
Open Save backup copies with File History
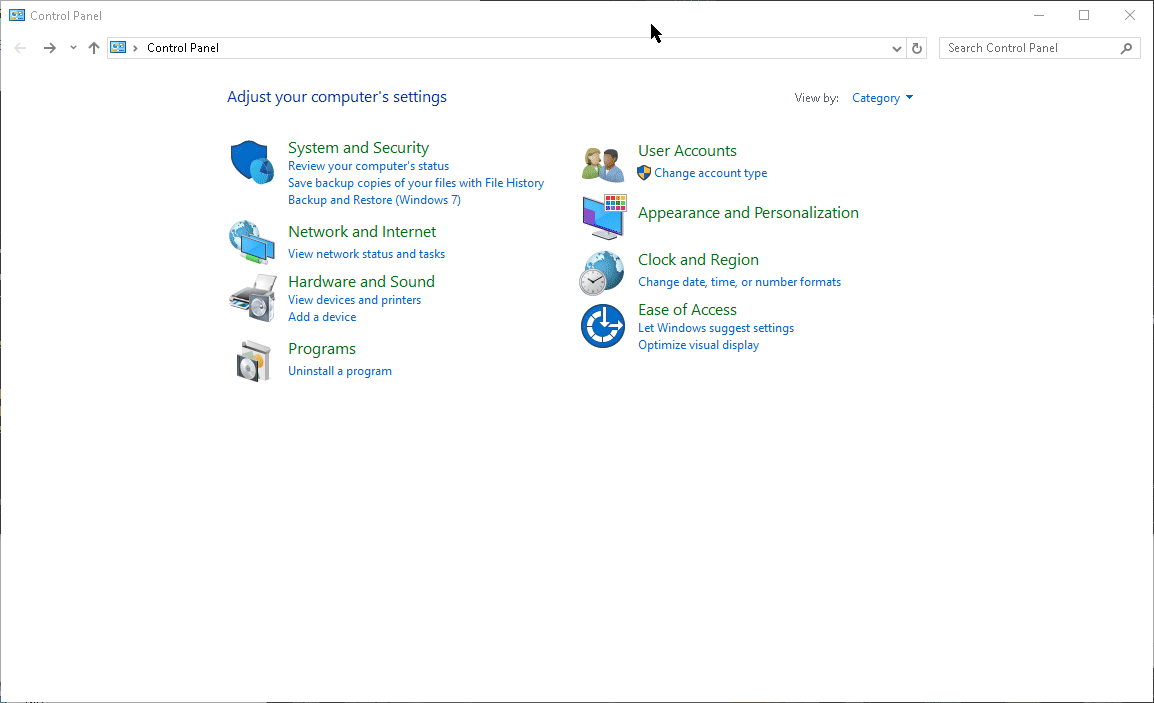coord(416,183)
